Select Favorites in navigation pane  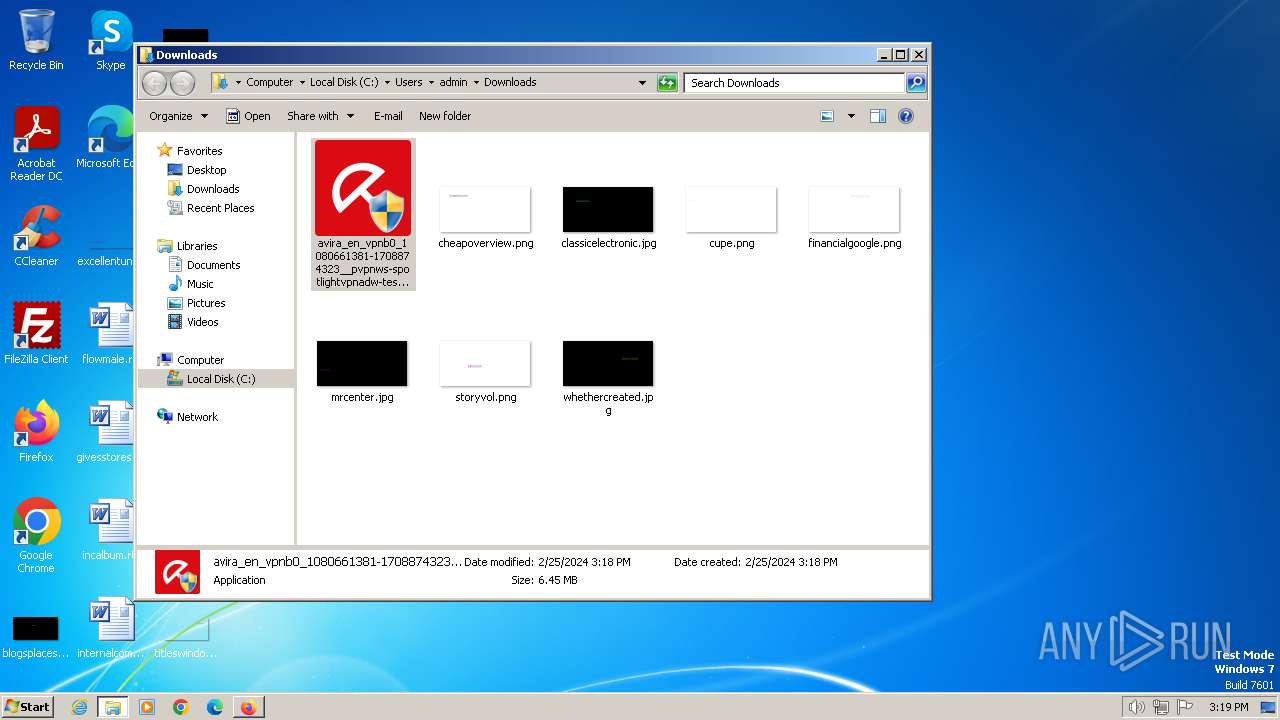point(199,151)
